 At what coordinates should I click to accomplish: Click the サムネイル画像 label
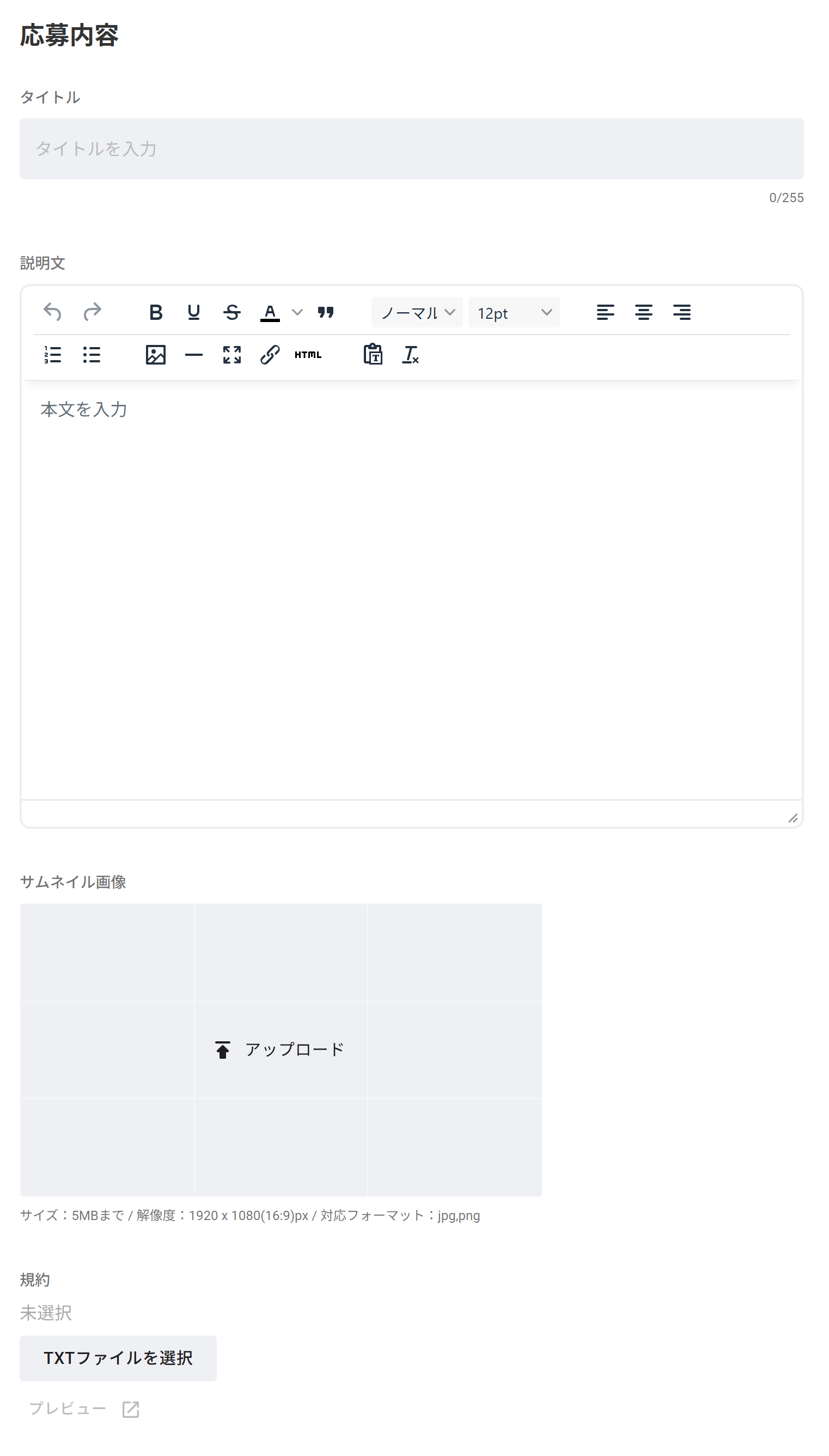coord(73,883)
